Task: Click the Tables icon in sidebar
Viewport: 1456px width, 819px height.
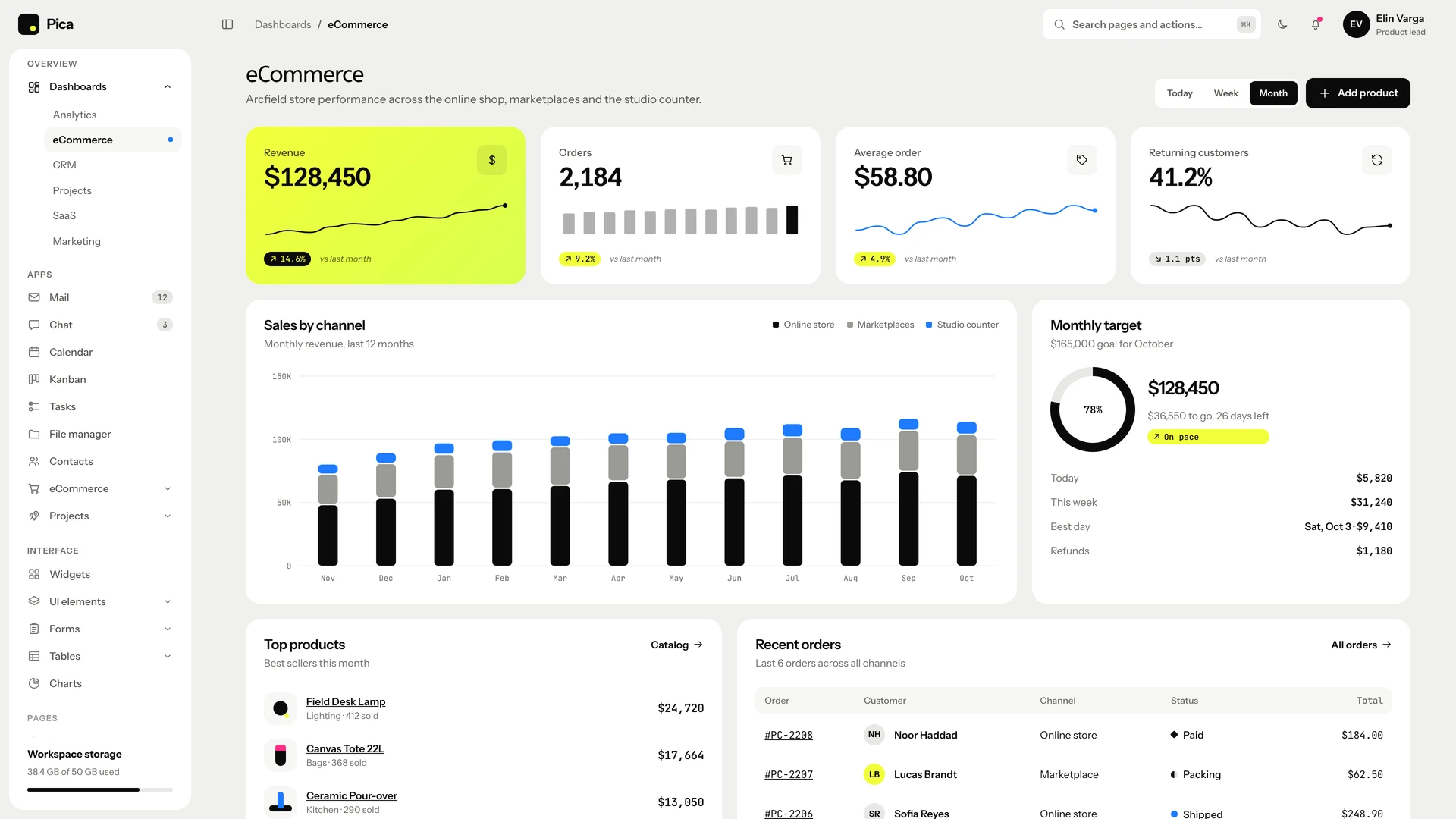Action: 34,656
